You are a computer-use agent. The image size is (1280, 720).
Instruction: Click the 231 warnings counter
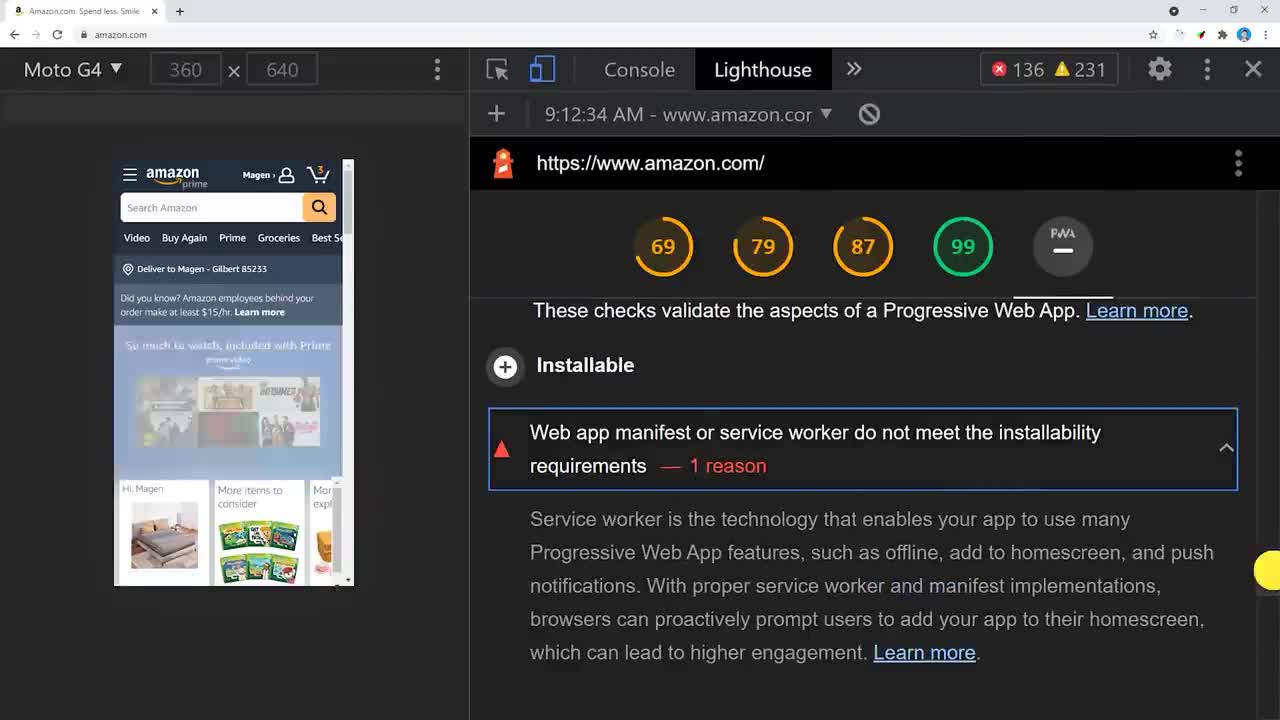(x=1080, y=70)
